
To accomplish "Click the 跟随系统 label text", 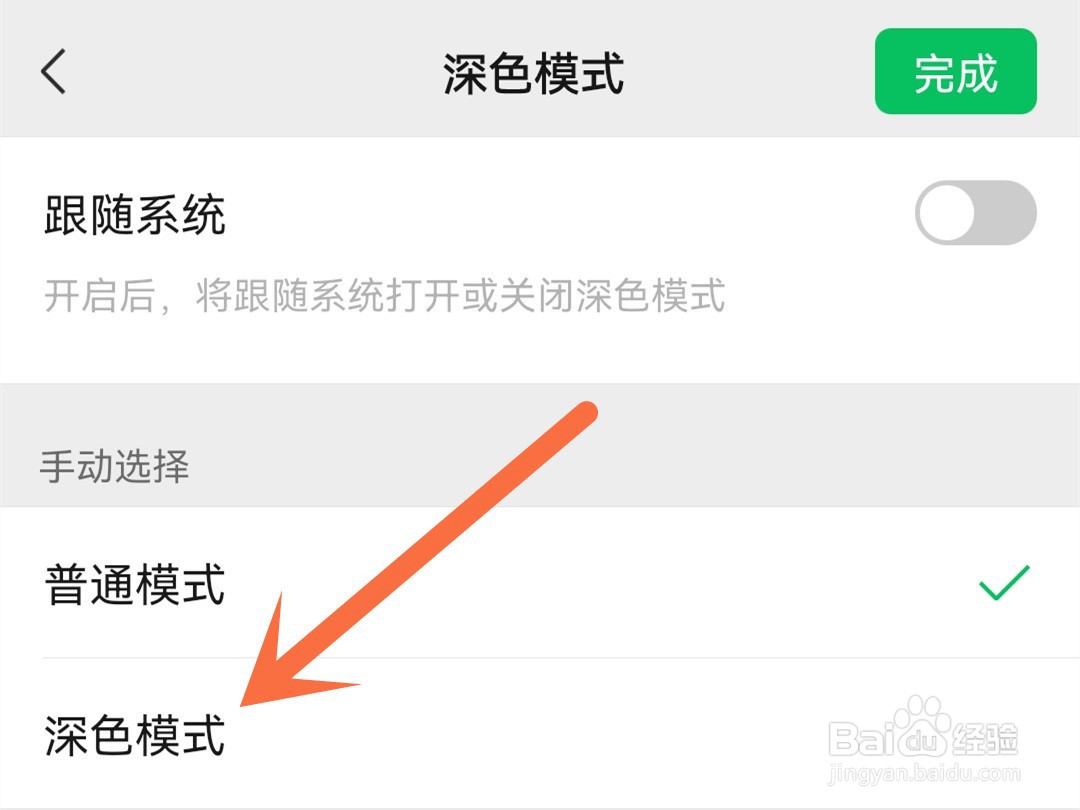I will (x=135, y=215).
